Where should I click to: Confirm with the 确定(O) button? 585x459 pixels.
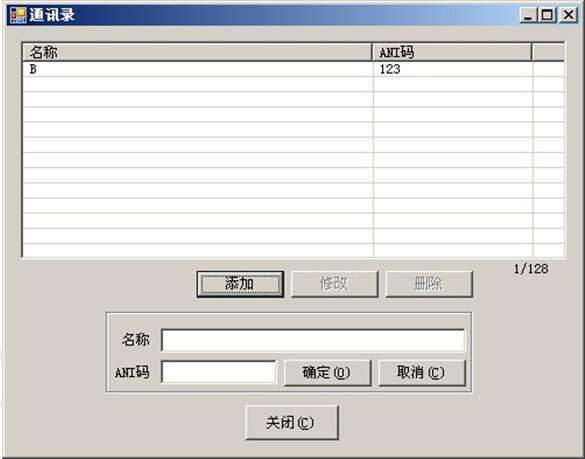tap(327, 373)
